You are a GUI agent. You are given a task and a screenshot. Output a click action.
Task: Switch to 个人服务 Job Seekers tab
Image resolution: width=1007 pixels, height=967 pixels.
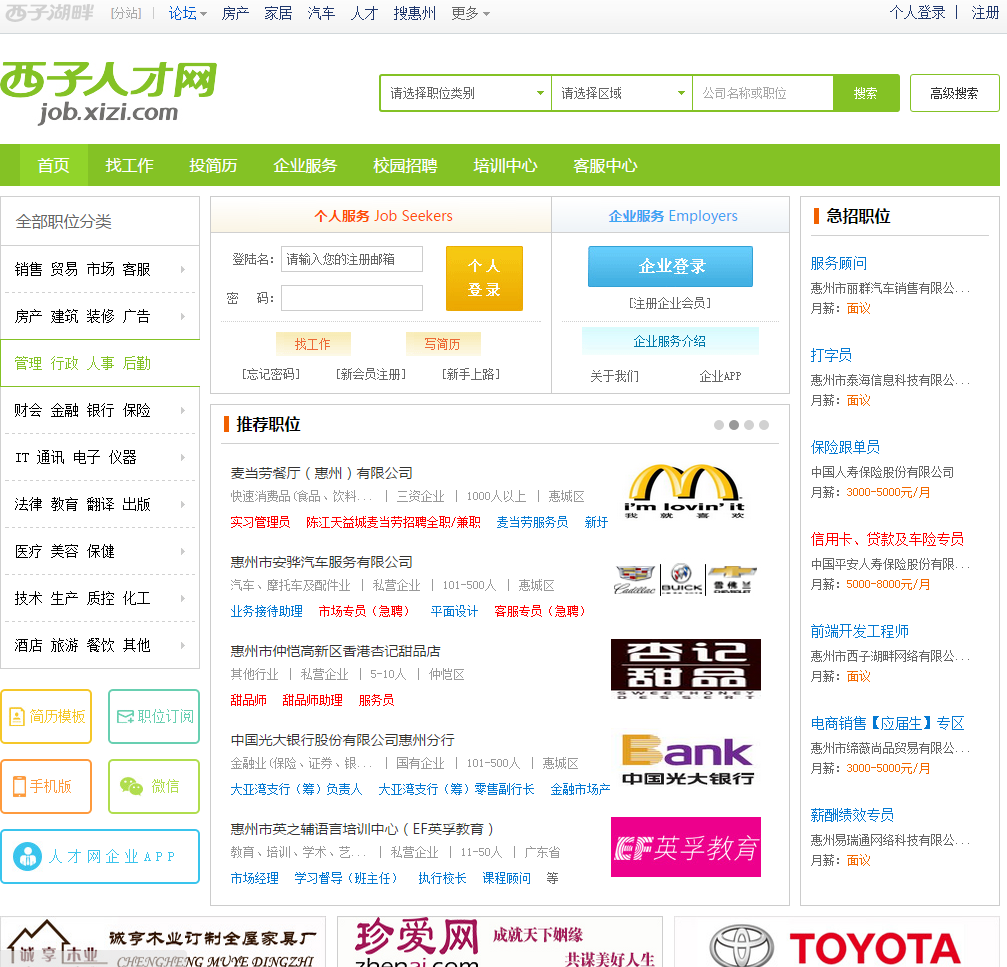pos(381,216)
